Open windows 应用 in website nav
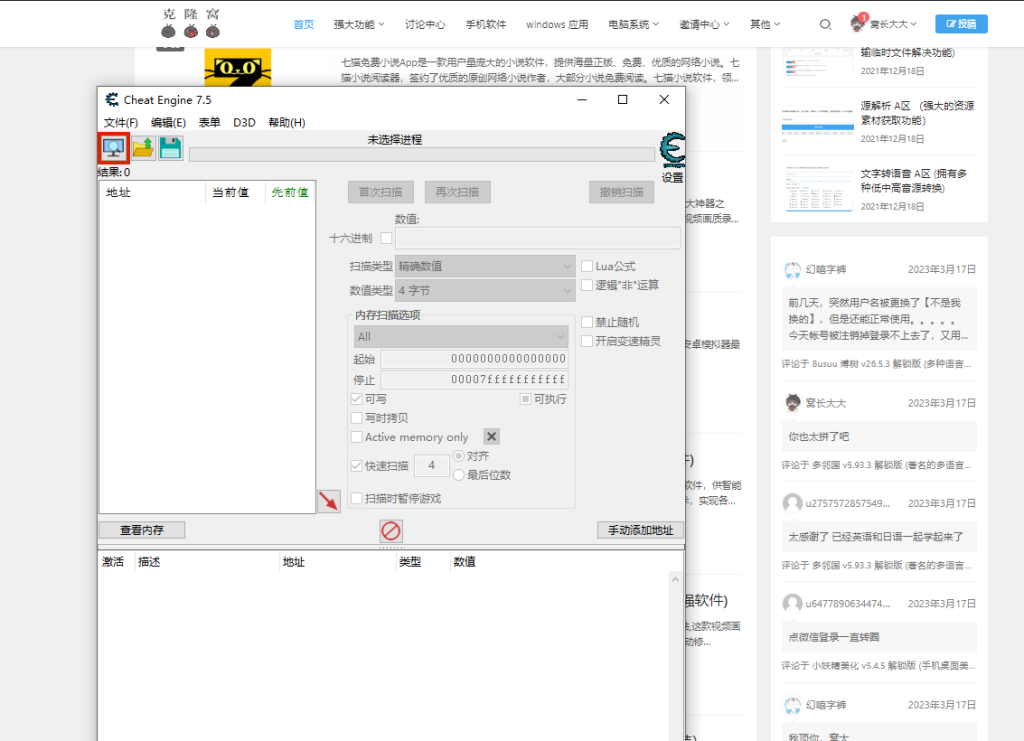This screenshot has height=741, width=1024. pyautogui.click(x=557, y=24)
